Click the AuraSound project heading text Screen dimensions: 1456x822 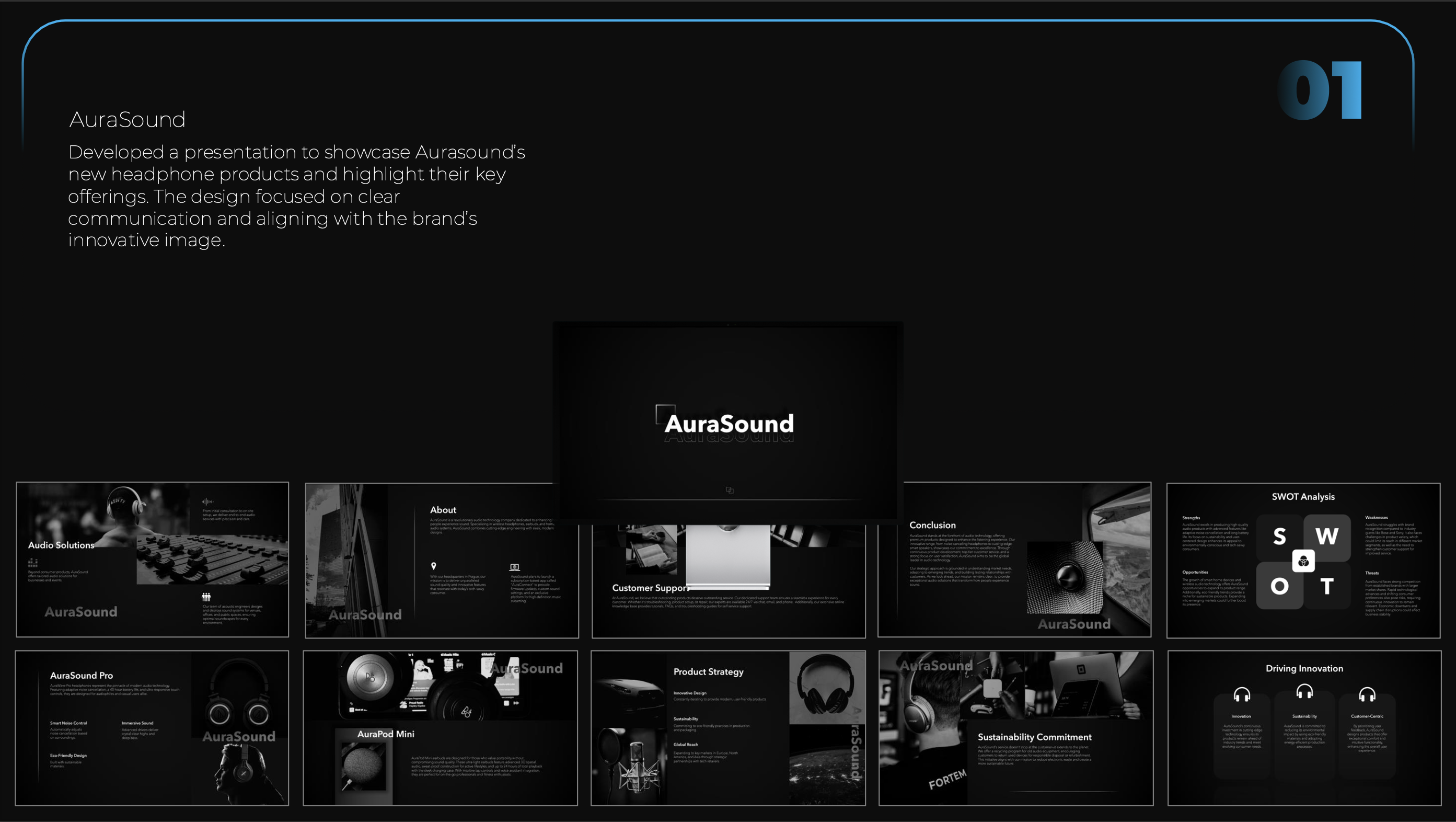(x=127, y=120)
